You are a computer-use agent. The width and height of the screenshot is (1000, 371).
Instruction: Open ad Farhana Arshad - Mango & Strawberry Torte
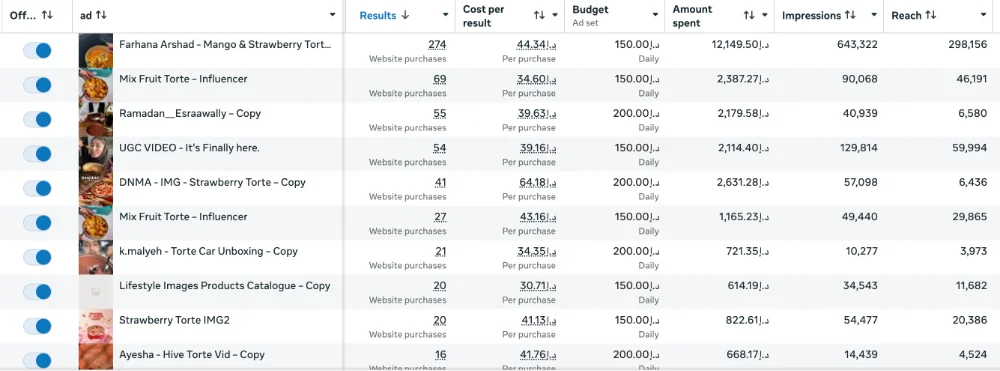point(226,45)
